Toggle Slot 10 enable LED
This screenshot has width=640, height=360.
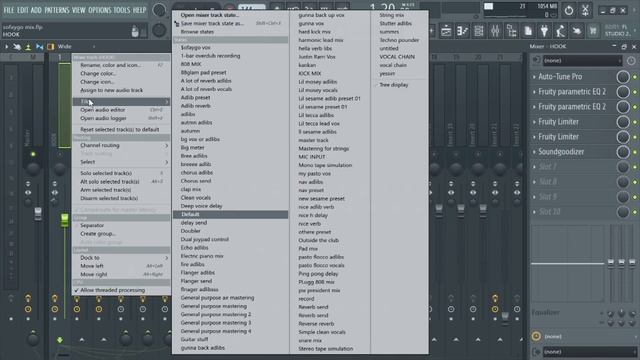point(635,212)
